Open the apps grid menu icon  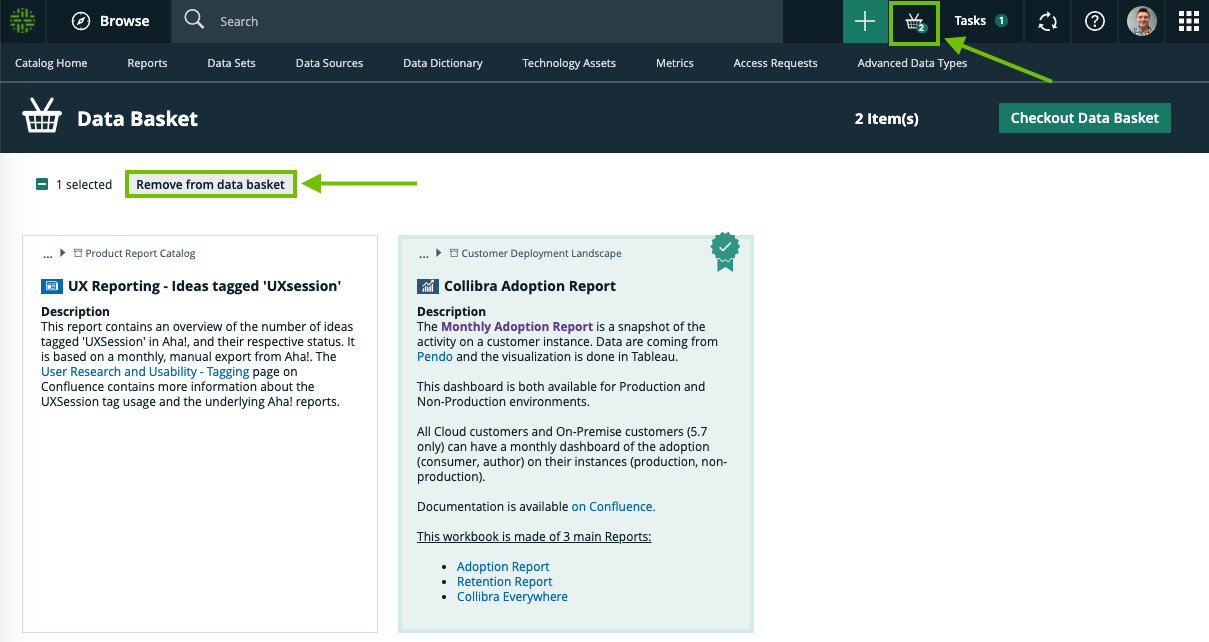click(x=1188, y=21)
